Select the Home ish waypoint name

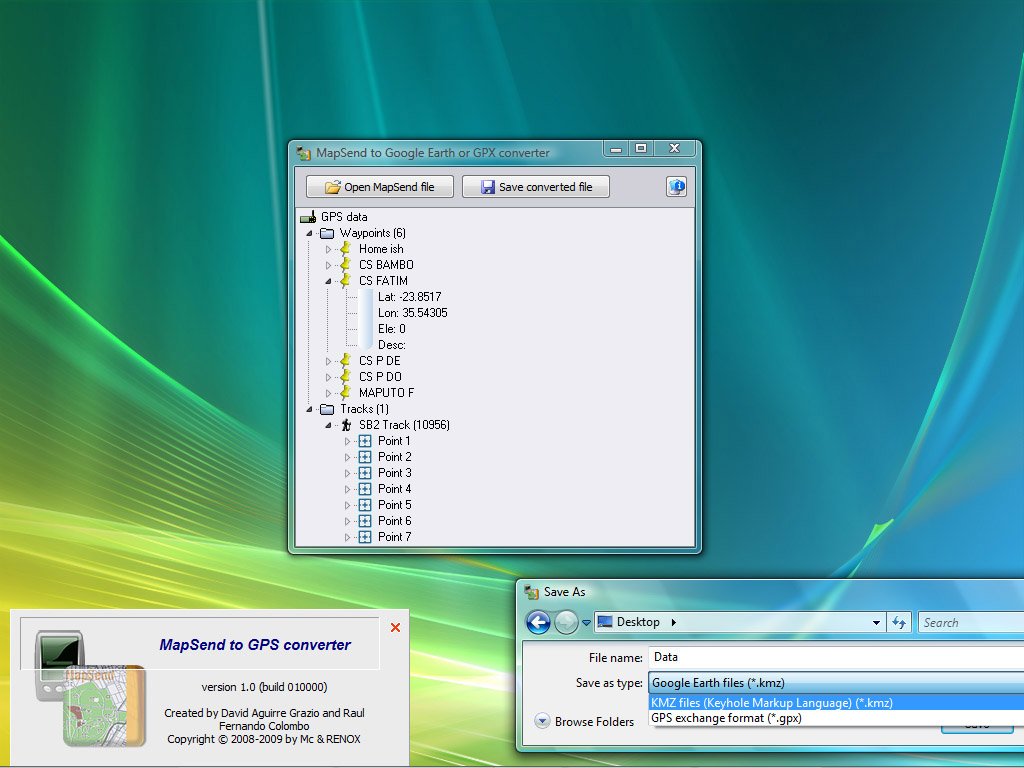[381, 249]
